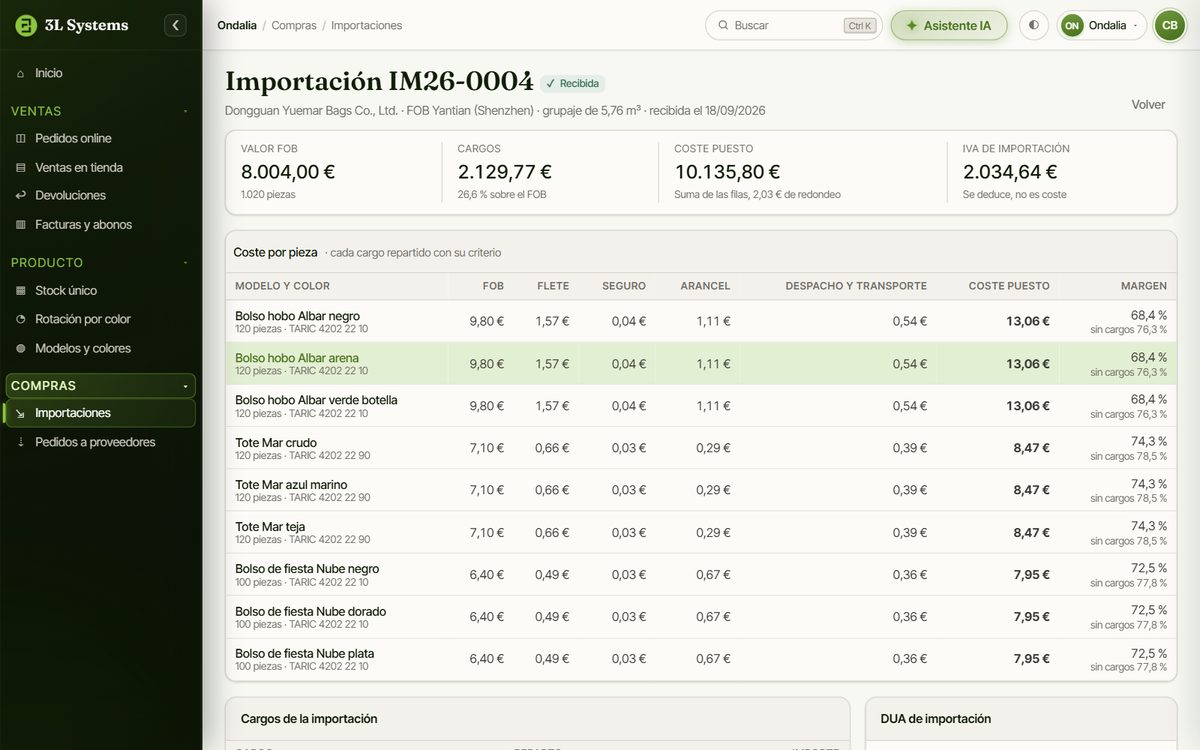Click the Valor FOB 8.004,00 € figure
The image size is (1200, 750).
pos(288,172)
